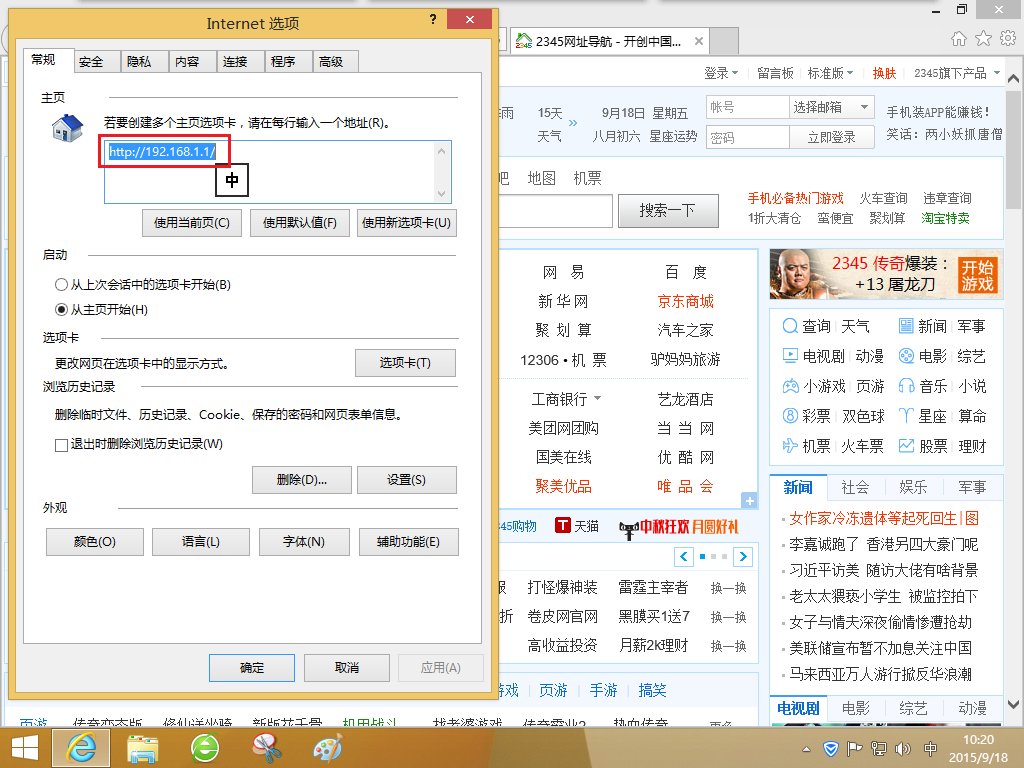Select 从上次会话中的选项卡开始 radio button
Image resolution: width=1024 pixels, height=768 pixels.
tap(62, 285)
